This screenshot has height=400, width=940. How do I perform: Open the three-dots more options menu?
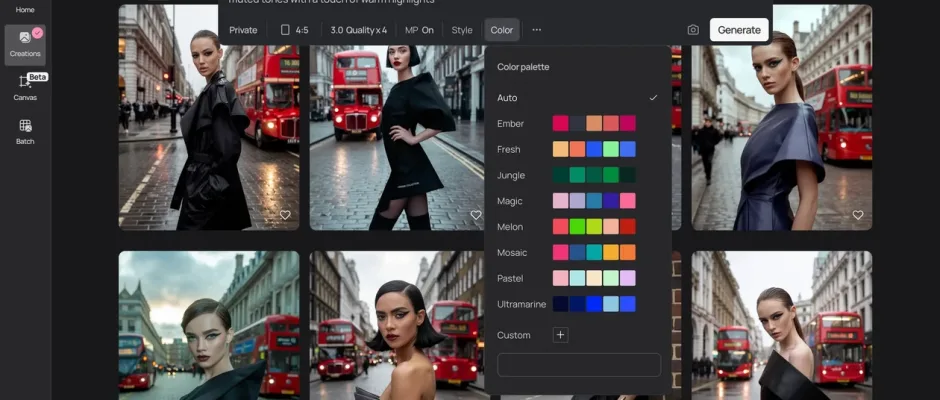pyautogui.click(x=537, y=30)
